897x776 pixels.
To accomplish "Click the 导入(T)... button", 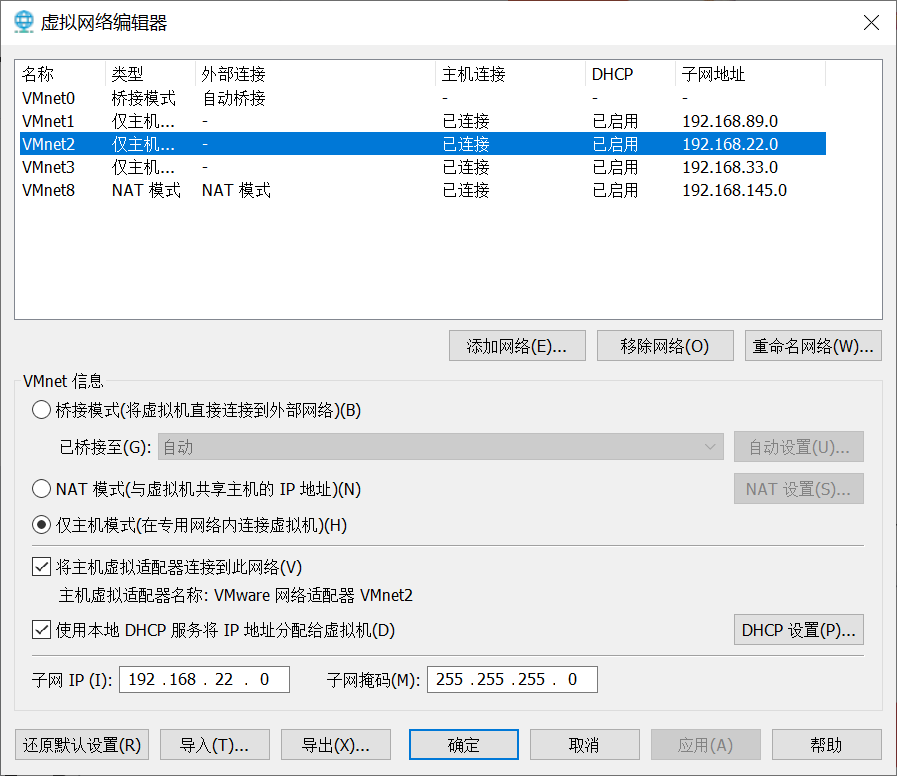I will click(x=215, y=745).
